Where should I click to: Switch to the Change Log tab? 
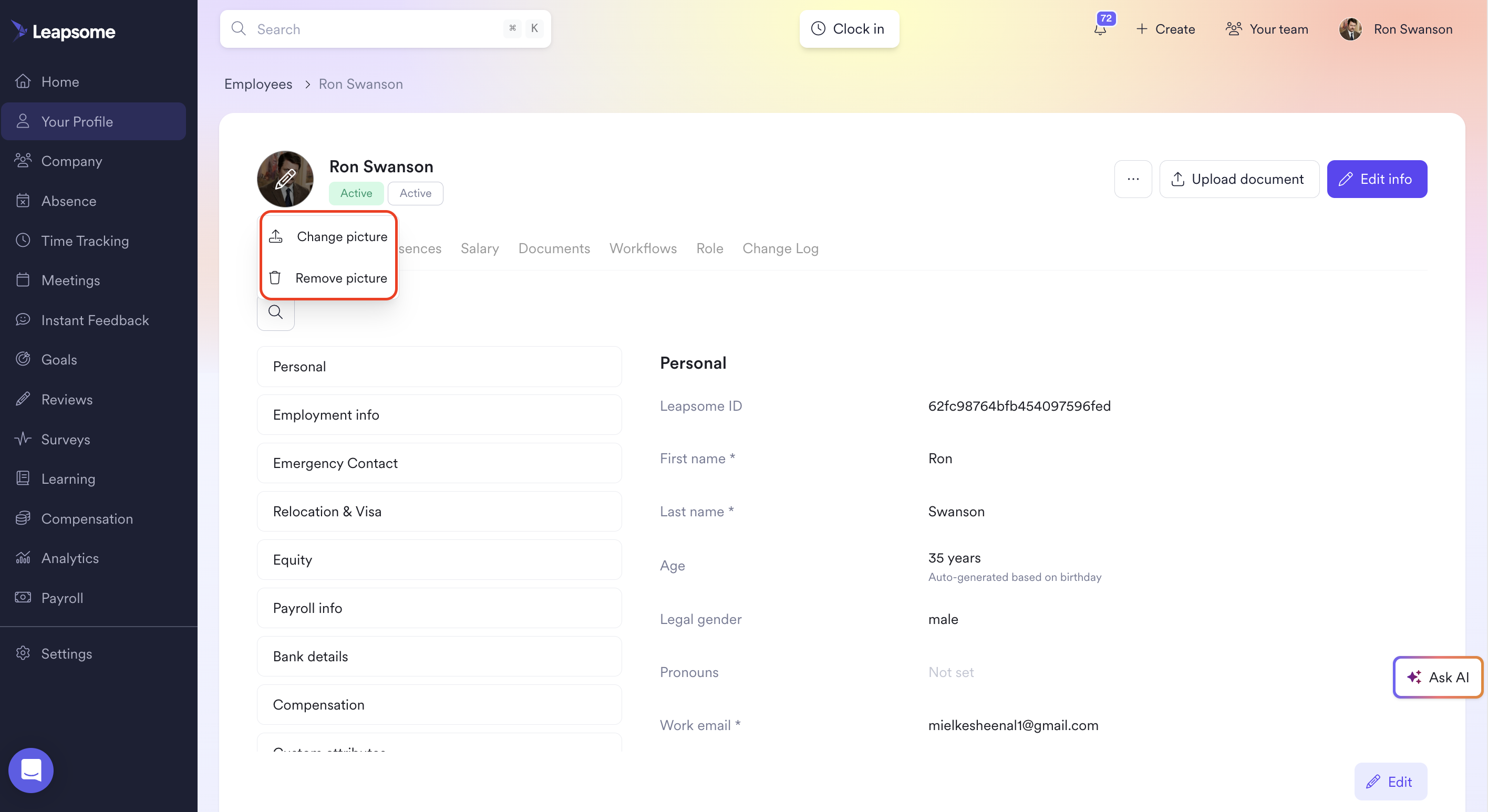(x=780, y=248)
